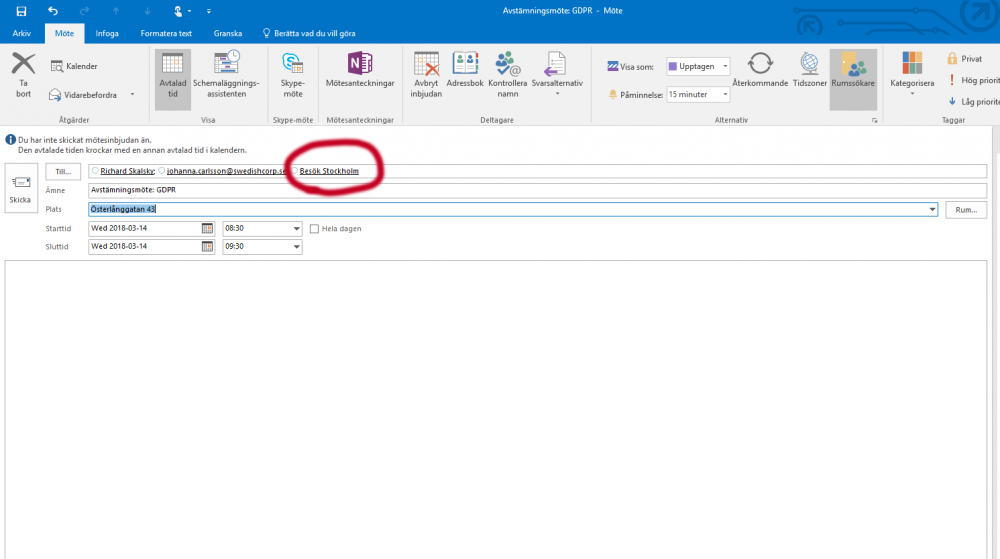Open Tidszoner globe icon
Image resolution: width=1000 pixels, height=559 pixels.
click(x=809, y=65)
